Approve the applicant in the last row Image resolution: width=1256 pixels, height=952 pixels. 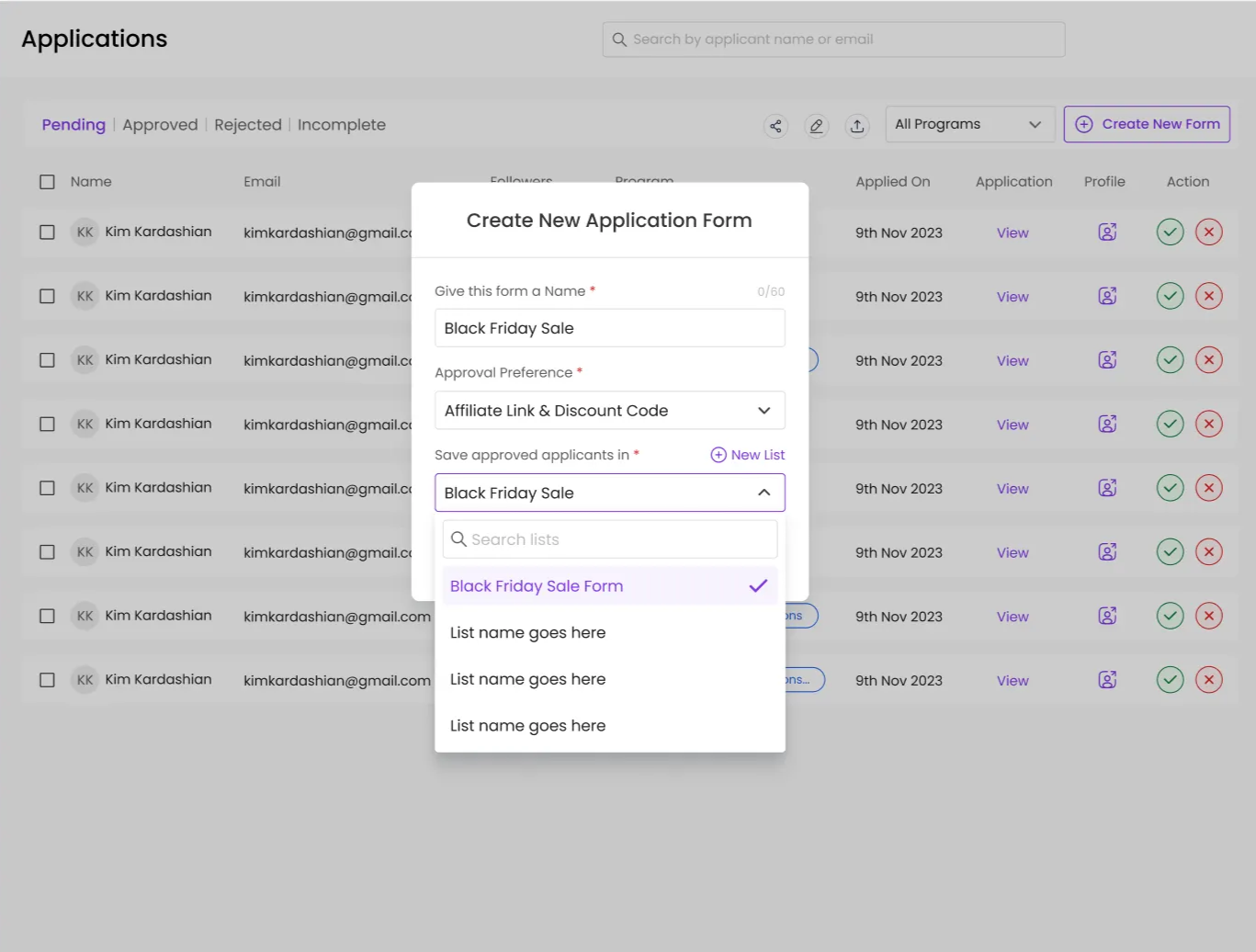coord(1170,680)
